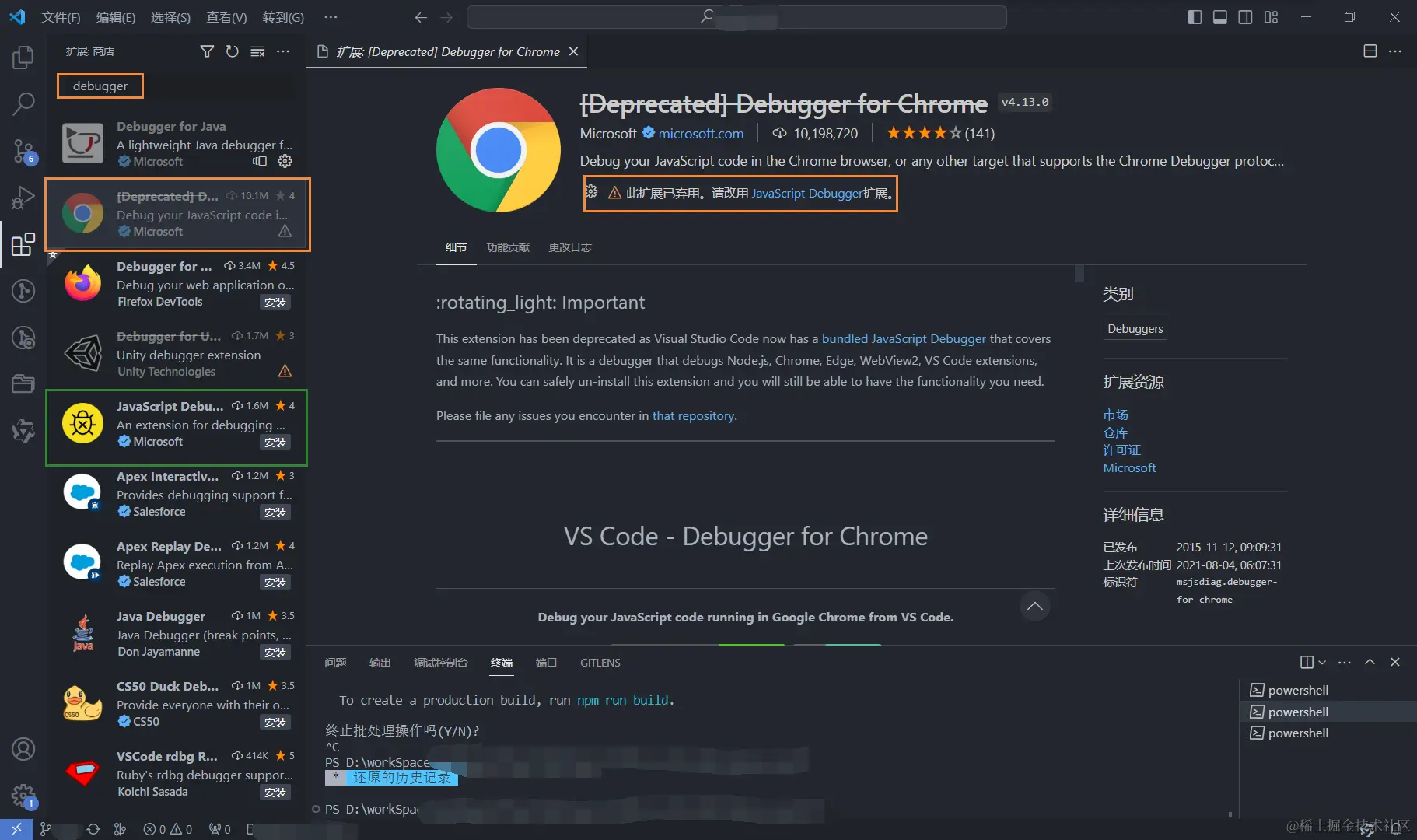Toggle the bottom panel visibility

[x=1220, y=17]
